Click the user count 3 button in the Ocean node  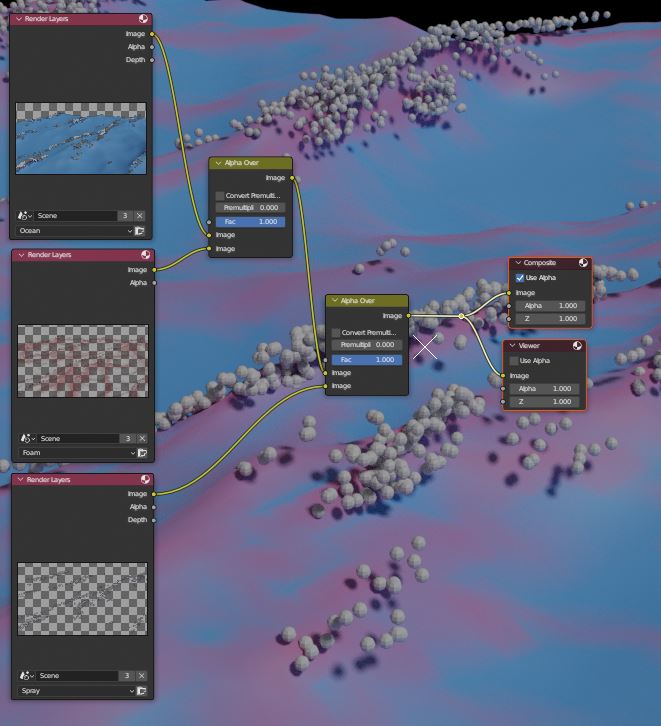(x=124, y=215)
